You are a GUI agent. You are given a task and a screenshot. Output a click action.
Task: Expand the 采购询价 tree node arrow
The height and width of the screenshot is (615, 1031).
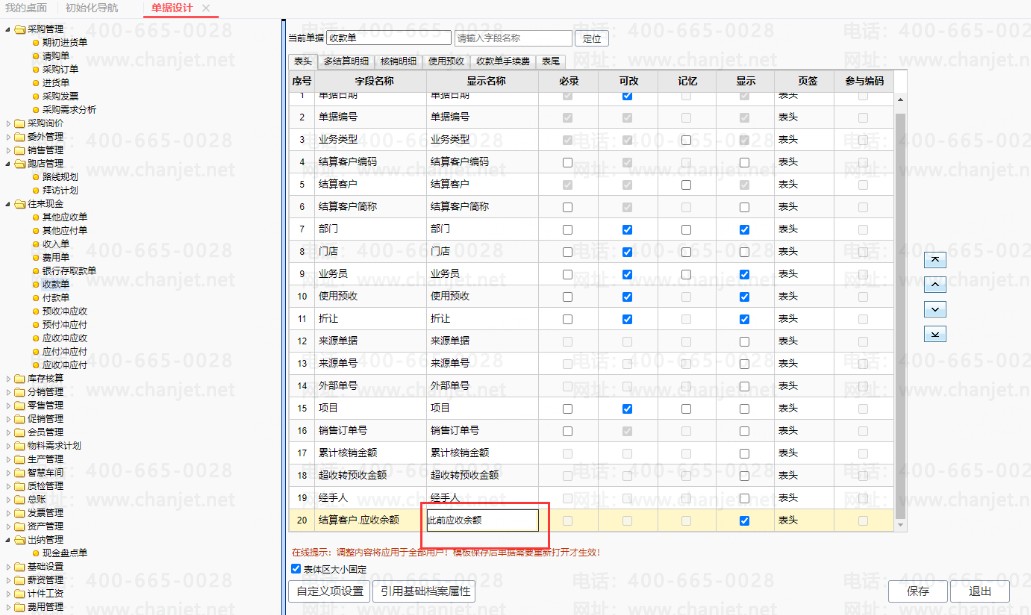click(x=8, y=123)
